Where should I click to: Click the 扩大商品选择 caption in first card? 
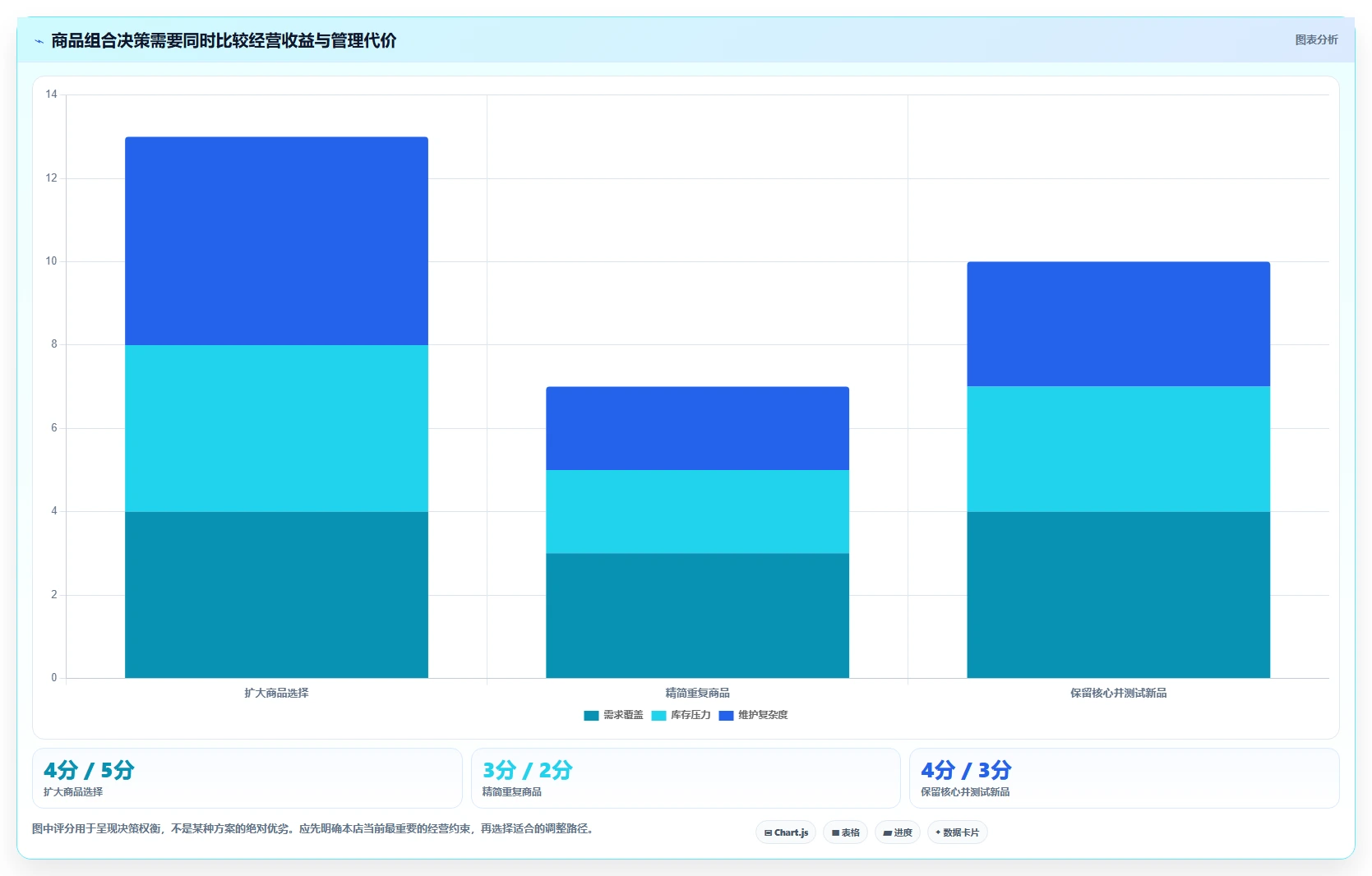click(73, 792)
